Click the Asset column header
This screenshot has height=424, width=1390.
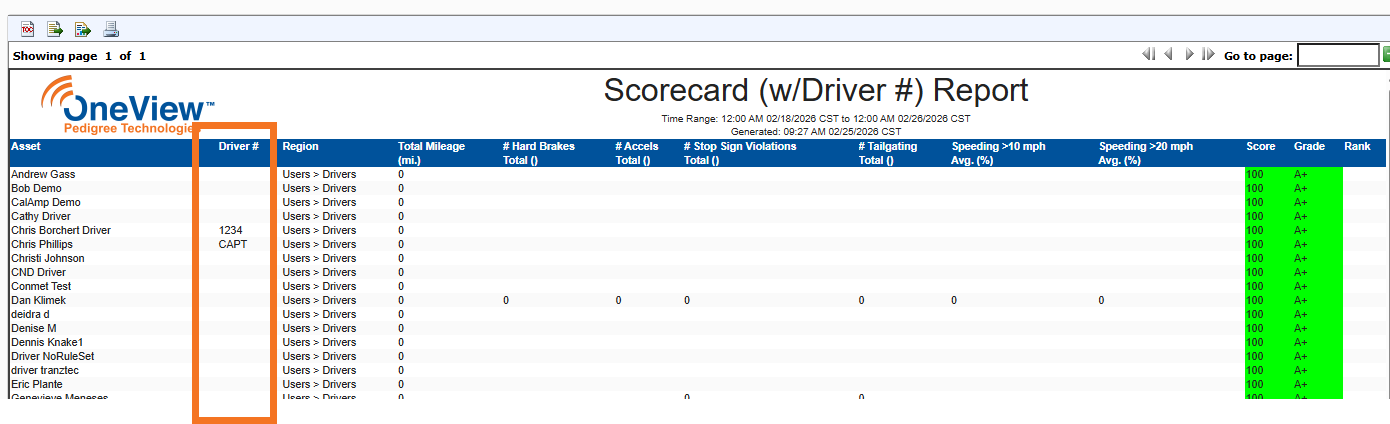coord(27,146)
